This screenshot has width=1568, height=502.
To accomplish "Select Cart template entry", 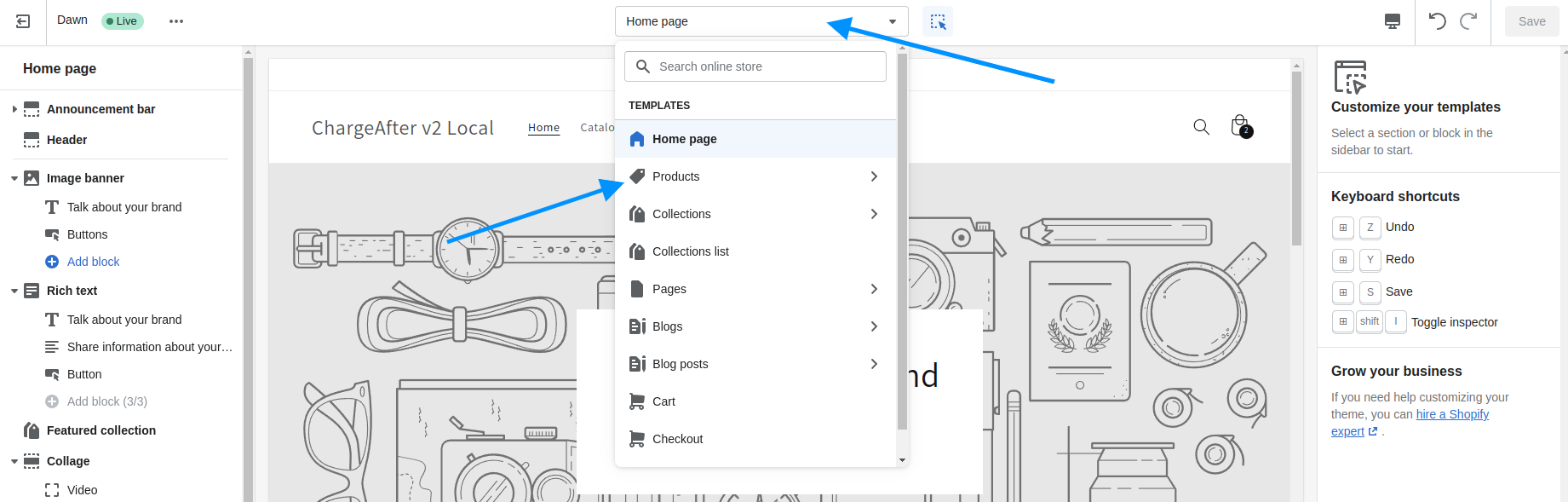I will point(755,401).
